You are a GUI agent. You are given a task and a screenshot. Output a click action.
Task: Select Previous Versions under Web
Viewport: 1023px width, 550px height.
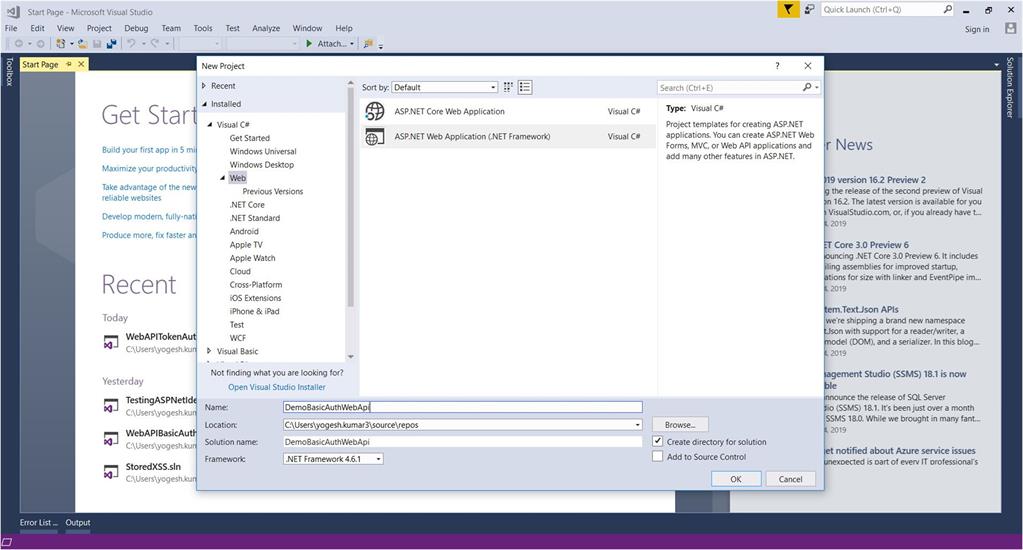tap(273, 191)
